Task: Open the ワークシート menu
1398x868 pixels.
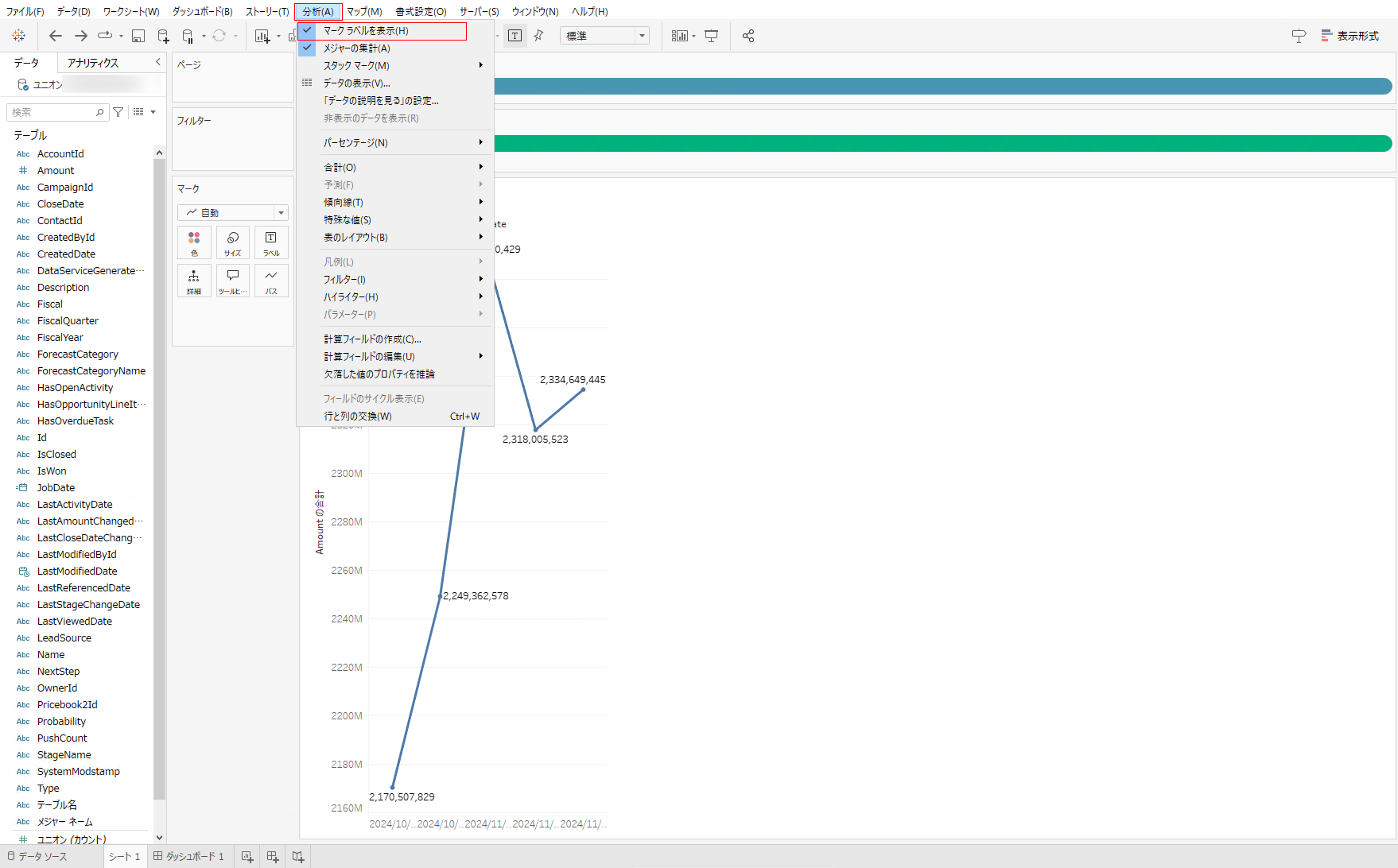Action: tap(131, 11)
